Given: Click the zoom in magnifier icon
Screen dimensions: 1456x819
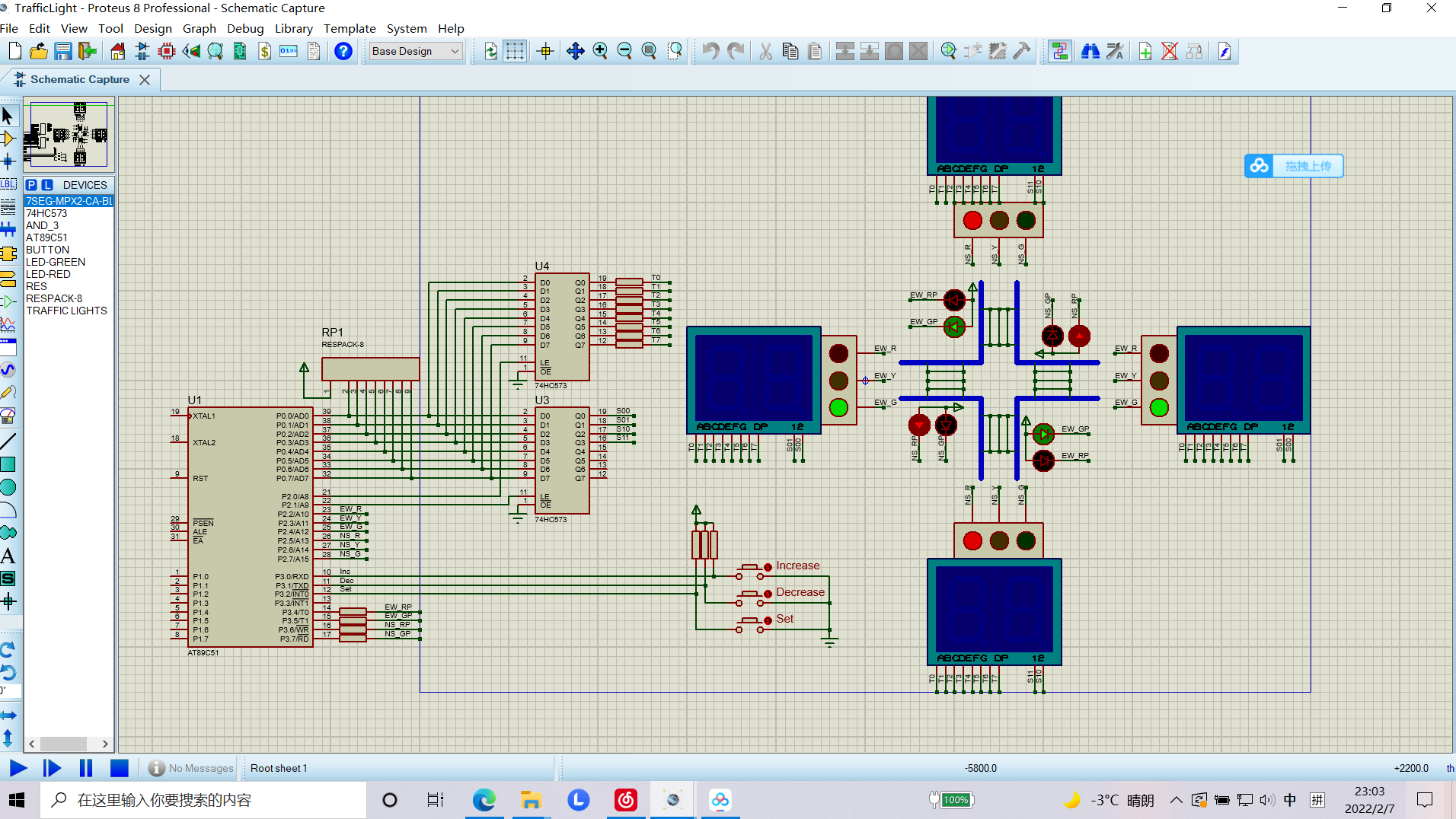Looking at the screenshot, I should pos(600,51).
